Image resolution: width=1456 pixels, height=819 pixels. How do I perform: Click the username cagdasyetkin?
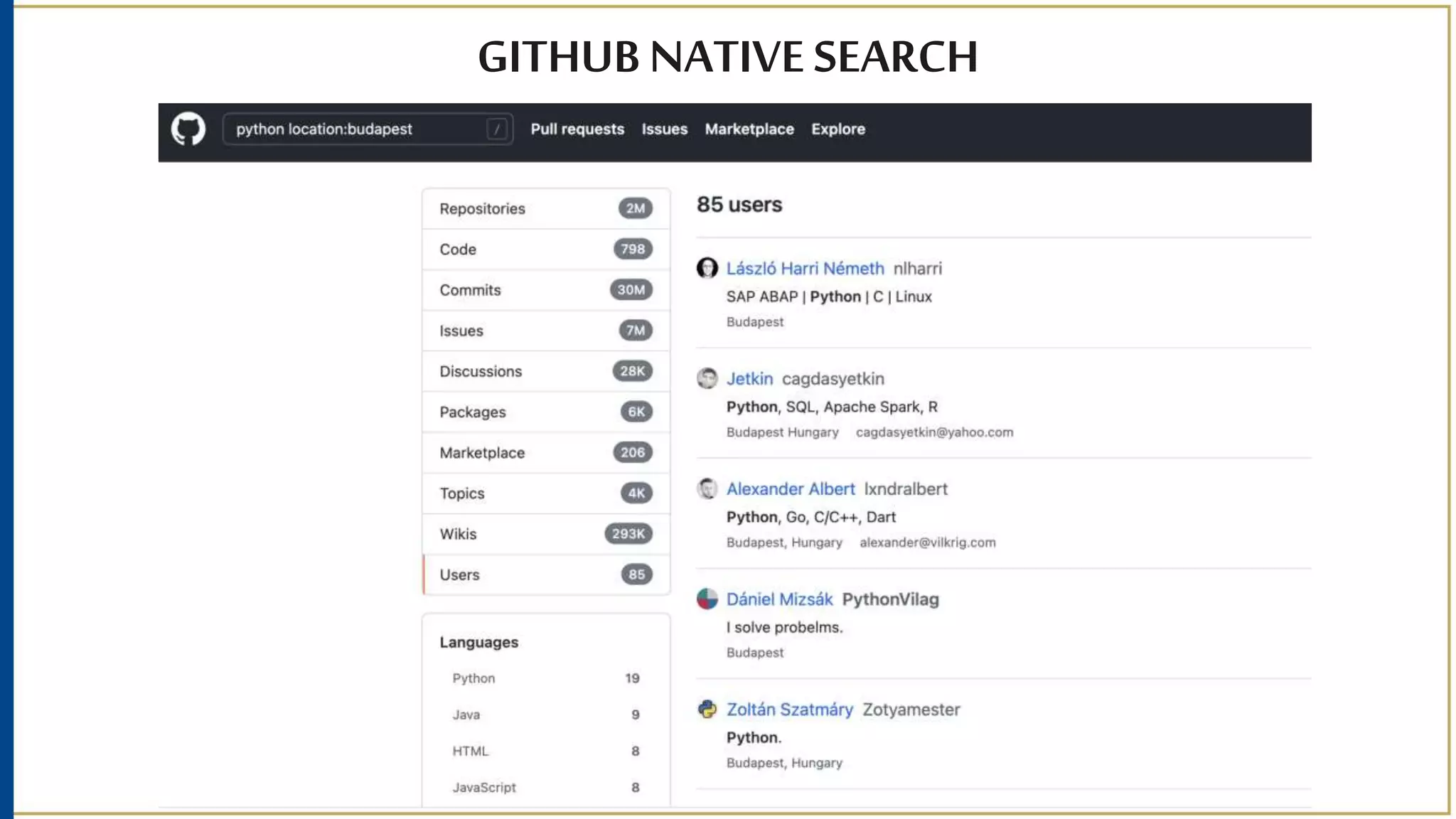coord(833,379)
